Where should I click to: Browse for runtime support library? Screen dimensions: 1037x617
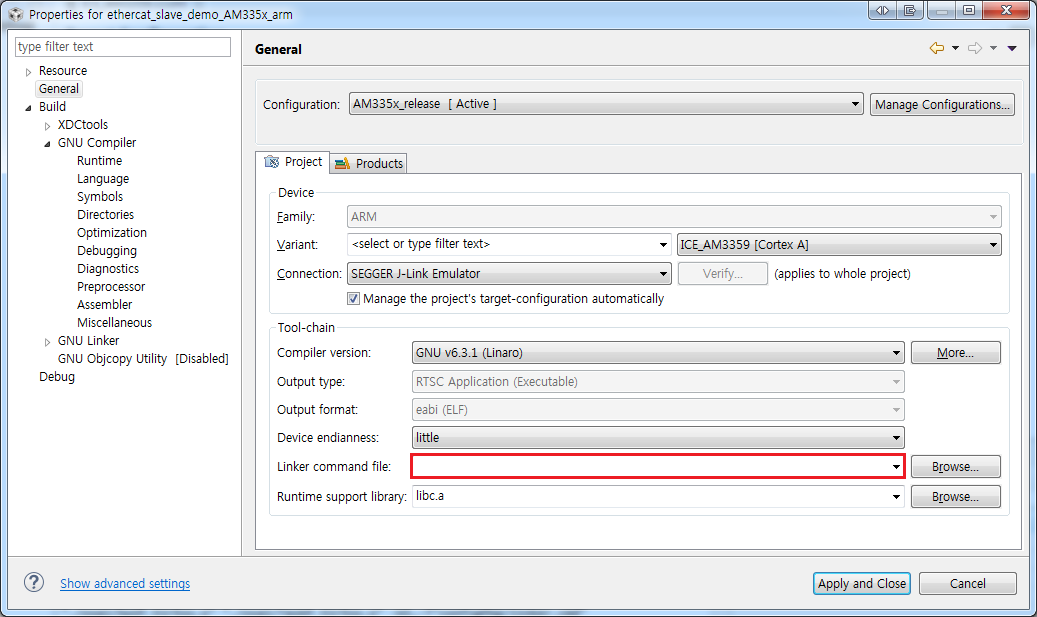click(955, 497)
